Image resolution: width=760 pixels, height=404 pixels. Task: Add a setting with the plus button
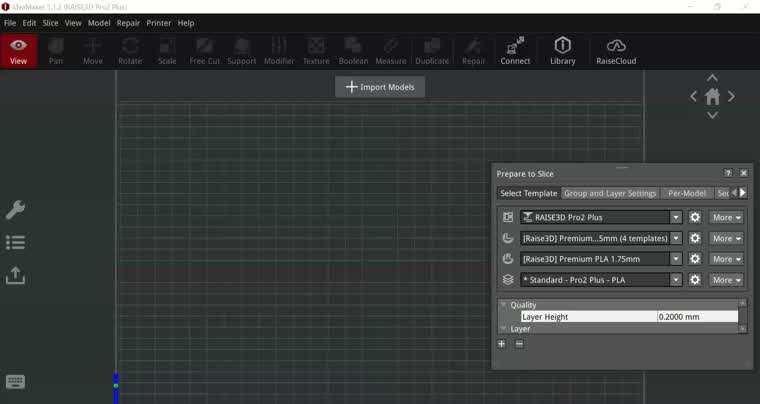pyautogui.click(x=501, y=344)
